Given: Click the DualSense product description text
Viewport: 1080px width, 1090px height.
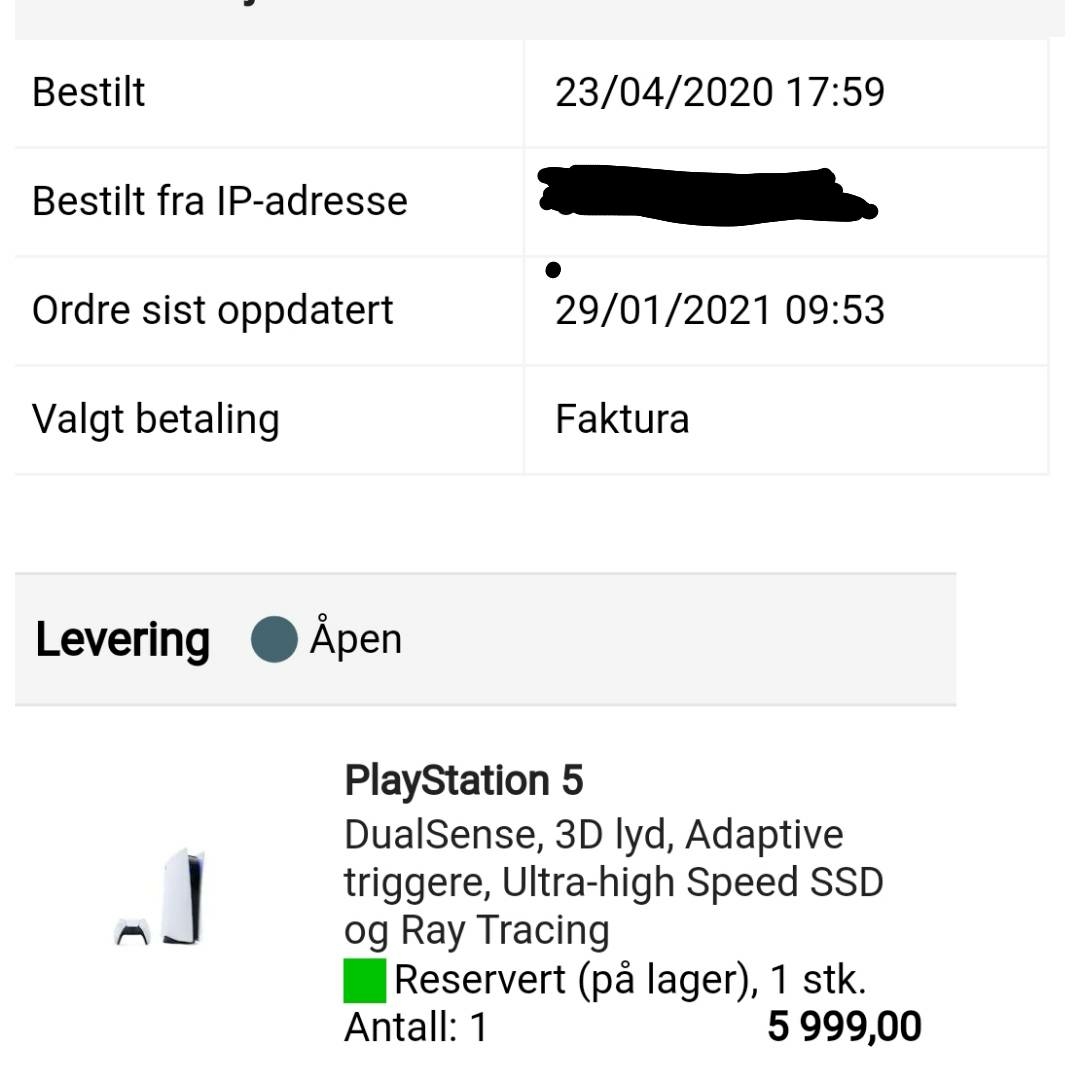Looking at the screenshot, I should pos(614,881).
